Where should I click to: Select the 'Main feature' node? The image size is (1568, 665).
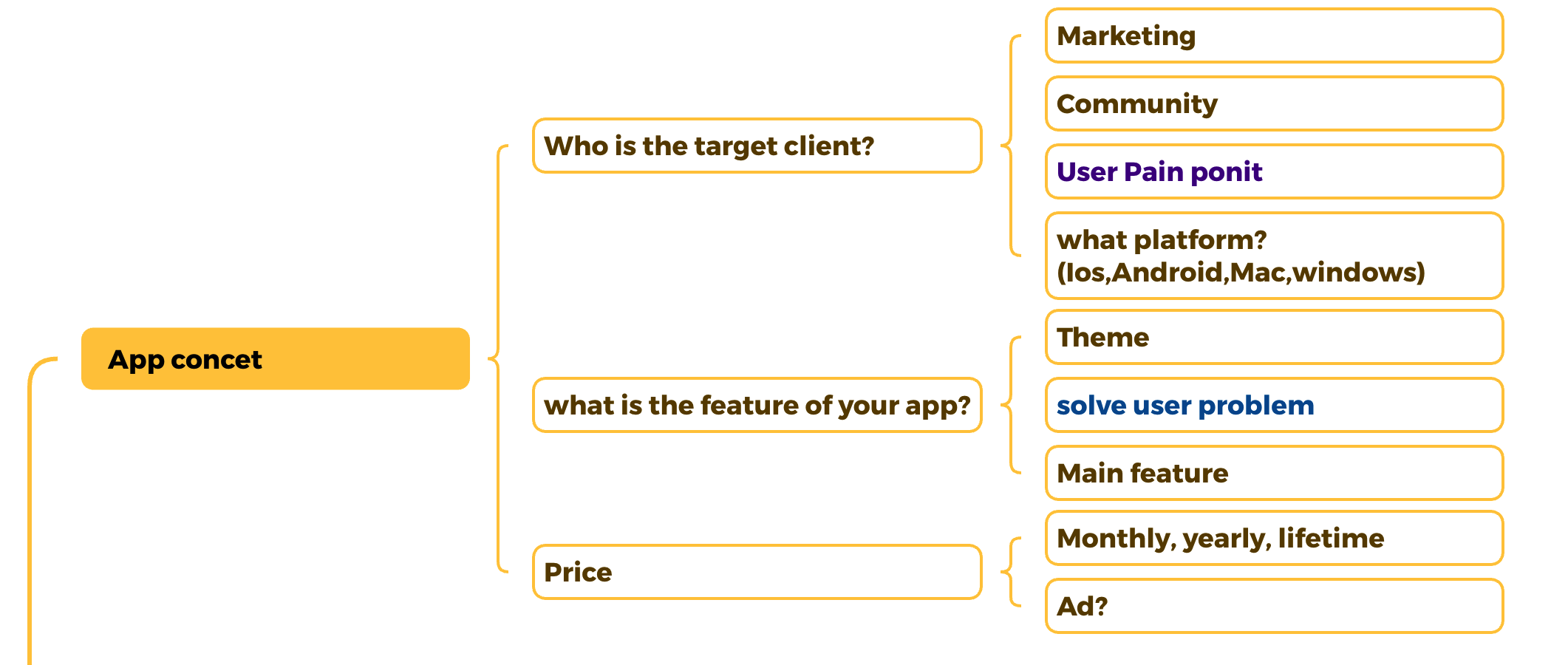(1274, 474)
